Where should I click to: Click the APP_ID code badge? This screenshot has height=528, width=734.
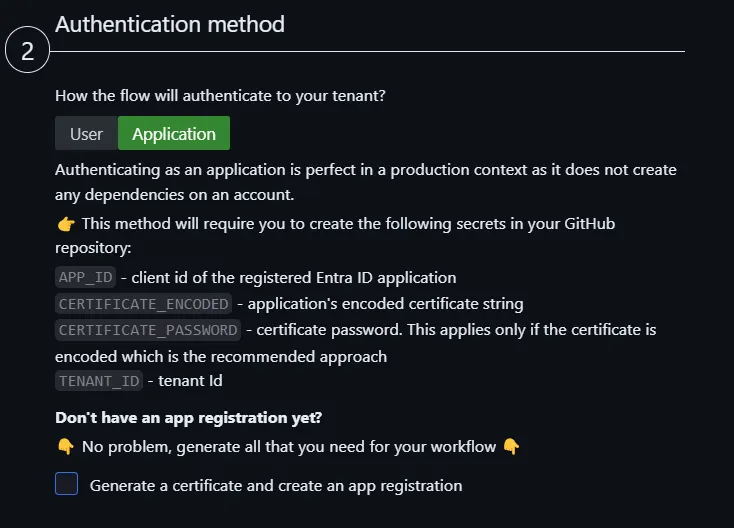tap(86, 277)
